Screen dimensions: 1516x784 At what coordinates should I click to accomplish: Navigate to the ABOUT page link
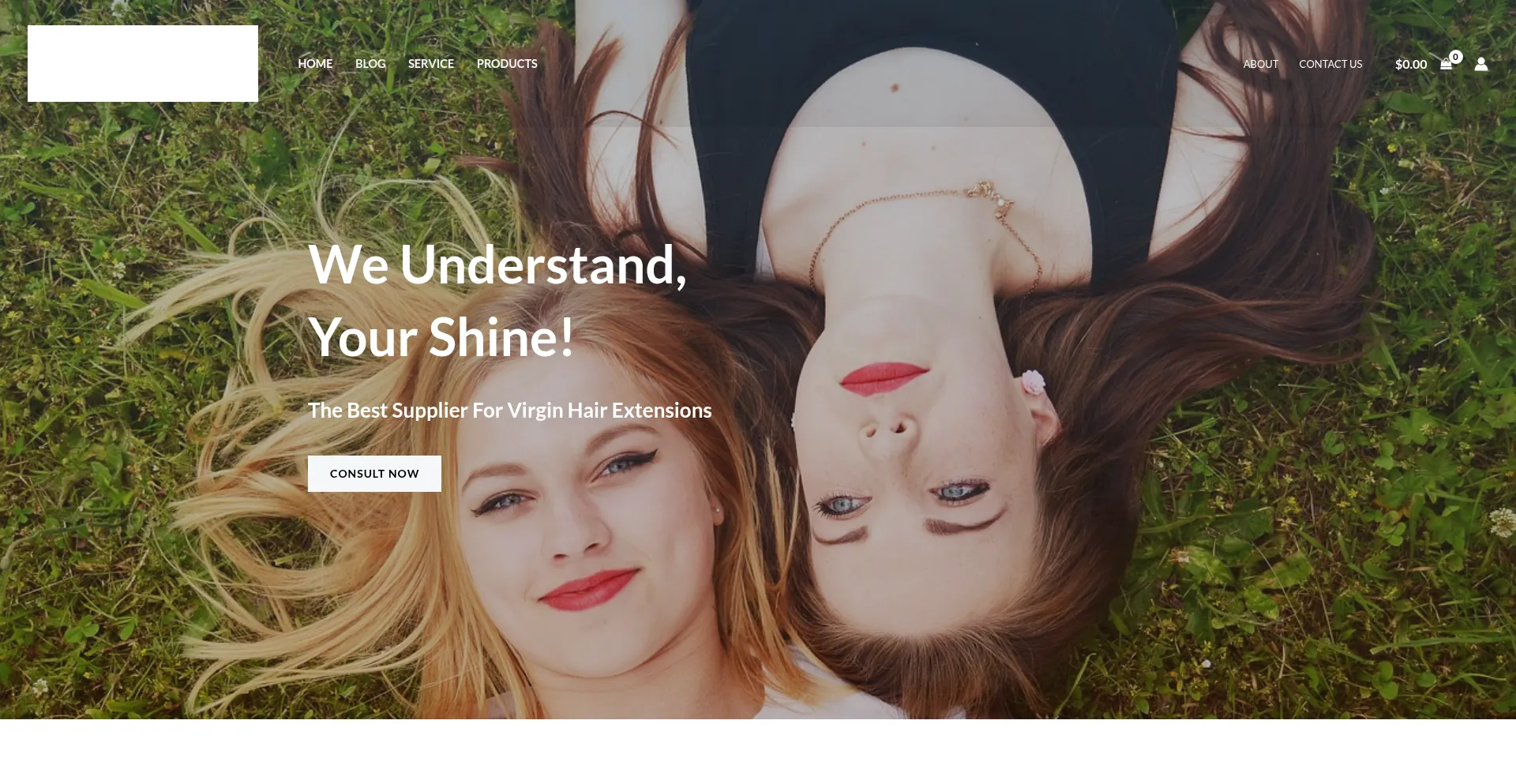1261,64
